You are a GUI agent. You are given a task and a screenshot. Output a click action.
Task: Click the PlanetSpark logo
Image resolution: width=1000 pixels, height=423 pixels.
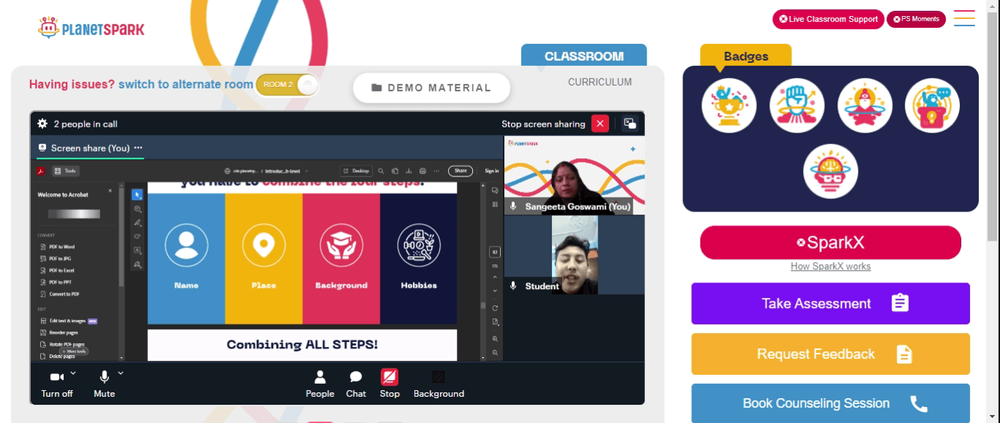91,28
